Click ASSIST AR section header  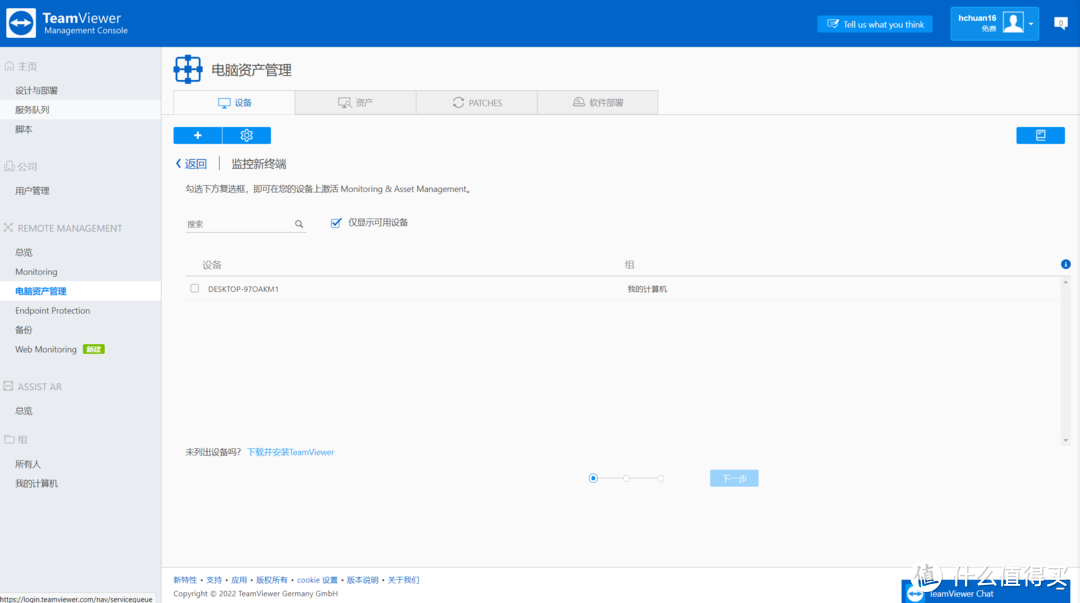tap(39, 387)
